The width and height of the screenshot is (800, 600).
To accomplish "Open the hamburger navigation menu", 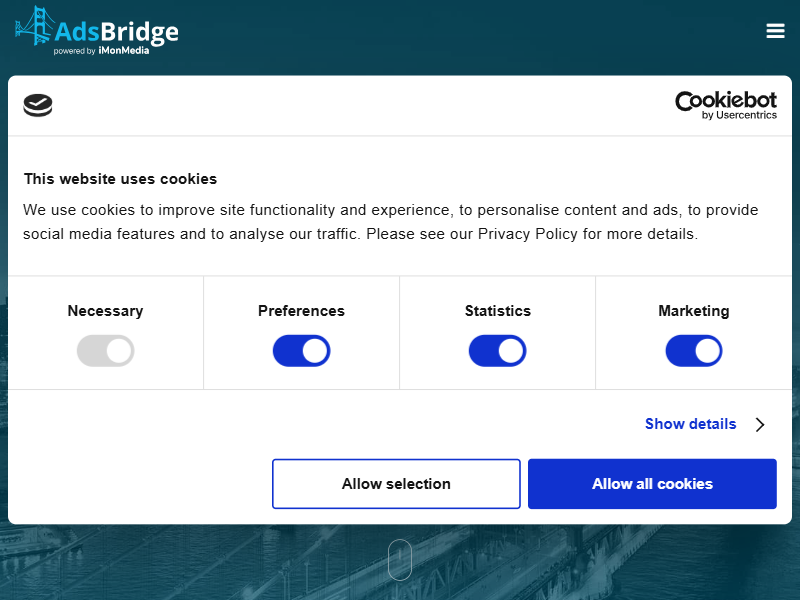I will pos(775,31).
